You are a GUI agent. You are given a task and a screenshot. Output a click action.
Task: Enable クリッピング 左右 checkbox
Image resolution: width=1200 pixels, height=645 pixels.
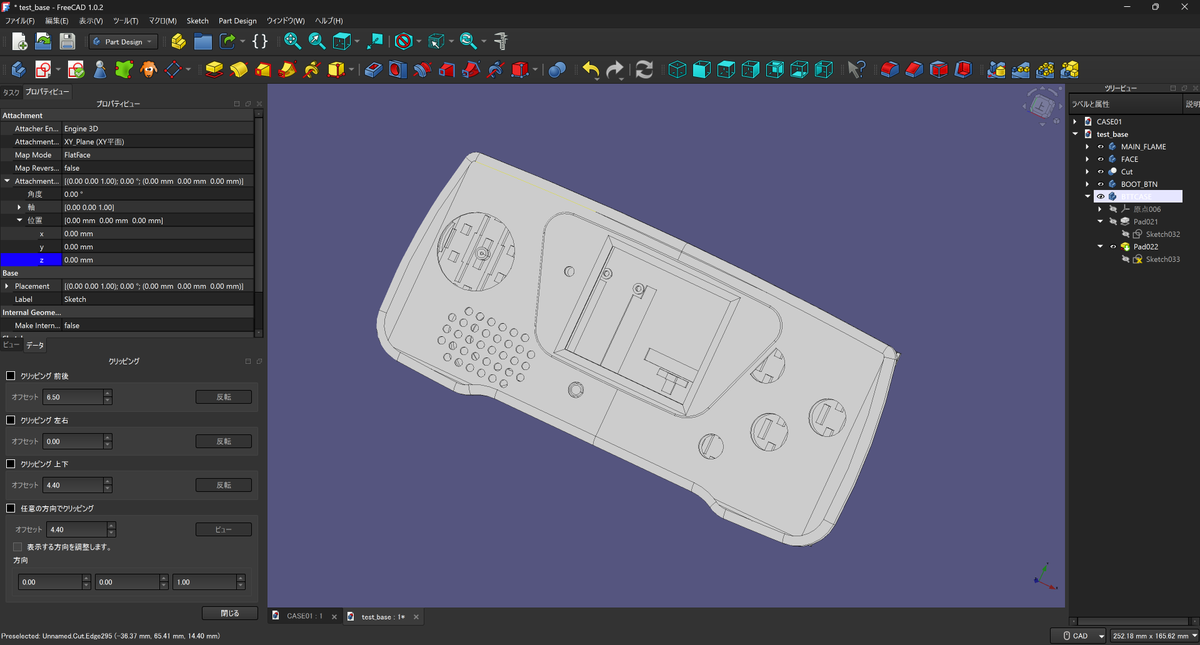11,420
